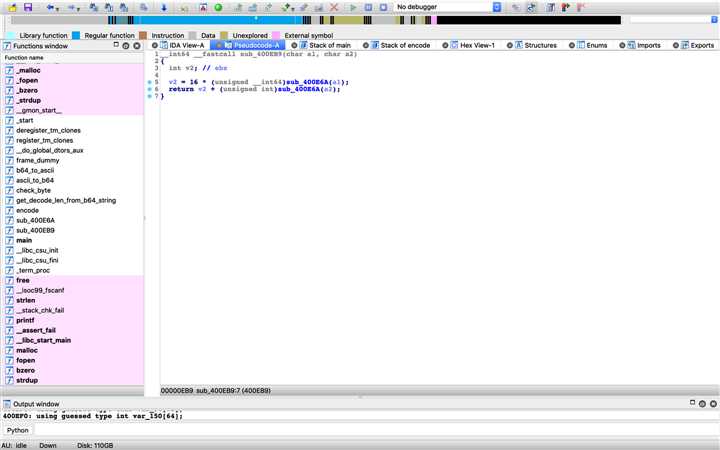This screenshot has height=450, width=720.
Task: Click the forward navigation arrow
Action: pyautogui.click(x=71, y=7)
